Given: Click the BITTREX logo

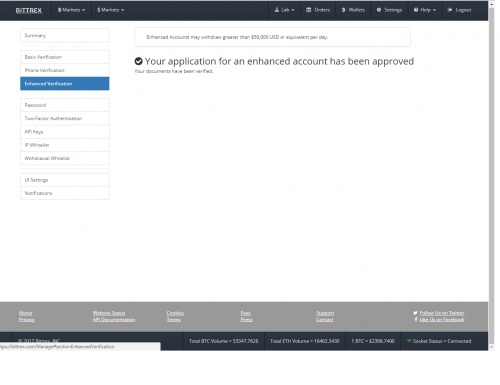Looking at the screenshot, I should pyautogui.click(x=29, y=10).
